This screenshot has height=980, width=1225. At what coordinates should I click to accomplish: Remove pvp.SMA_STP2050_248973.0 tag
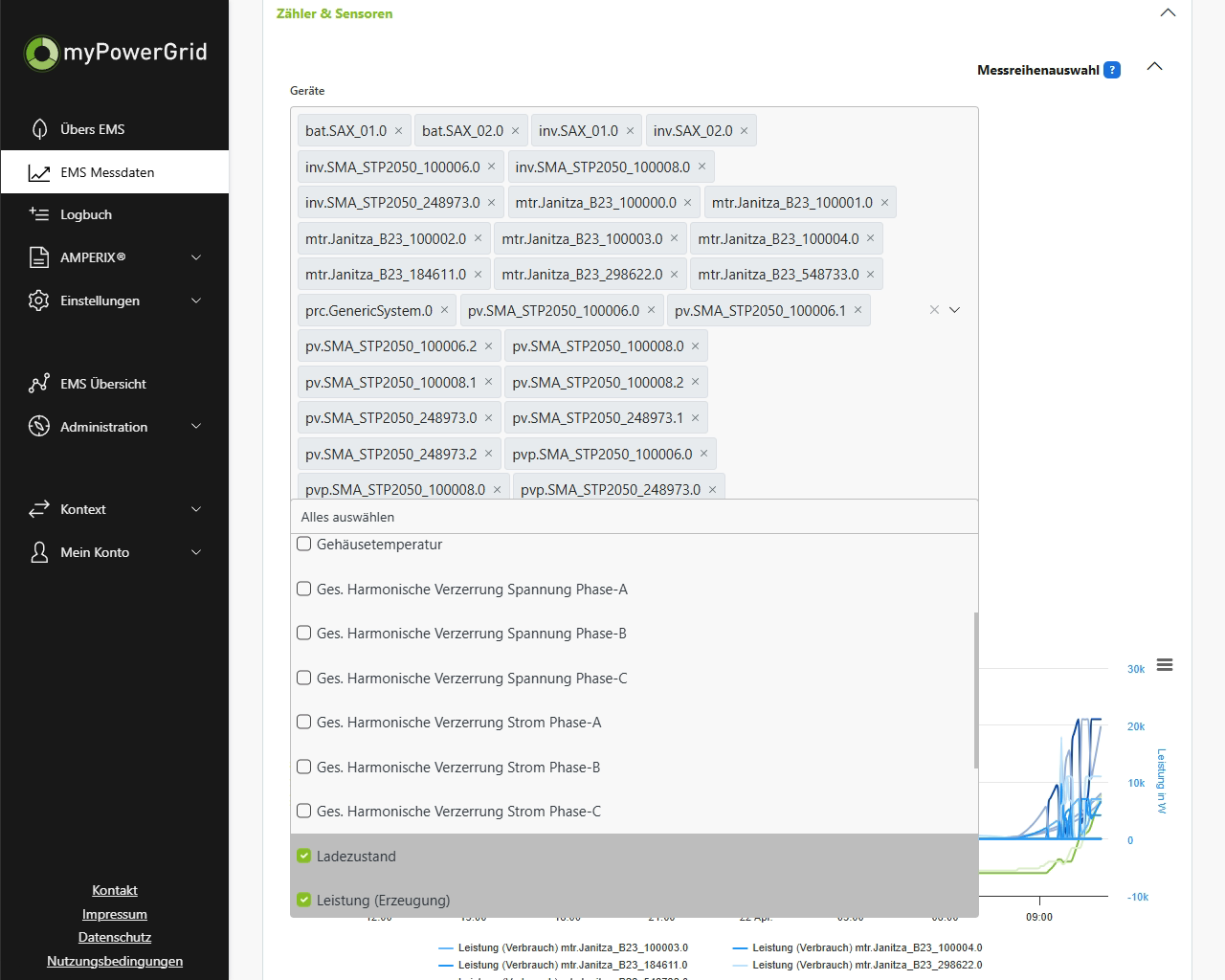point(712,490)
